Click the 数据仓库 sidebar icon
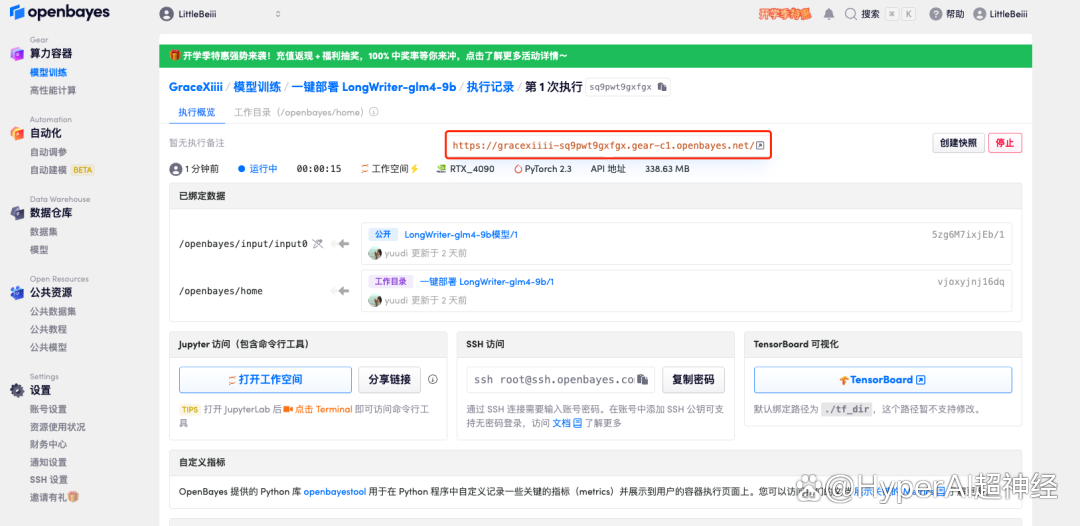1080x526 pixels. click(x=17, y=213)
